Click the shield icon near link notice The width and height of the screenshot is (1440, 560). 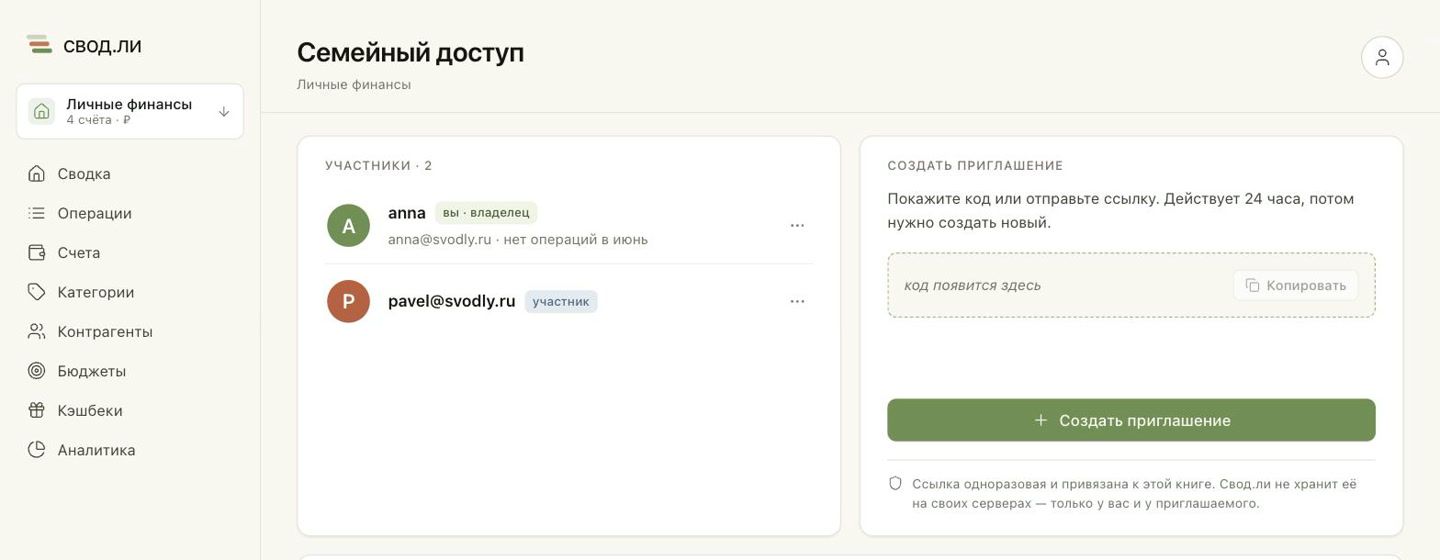click(x=896, y=484)
